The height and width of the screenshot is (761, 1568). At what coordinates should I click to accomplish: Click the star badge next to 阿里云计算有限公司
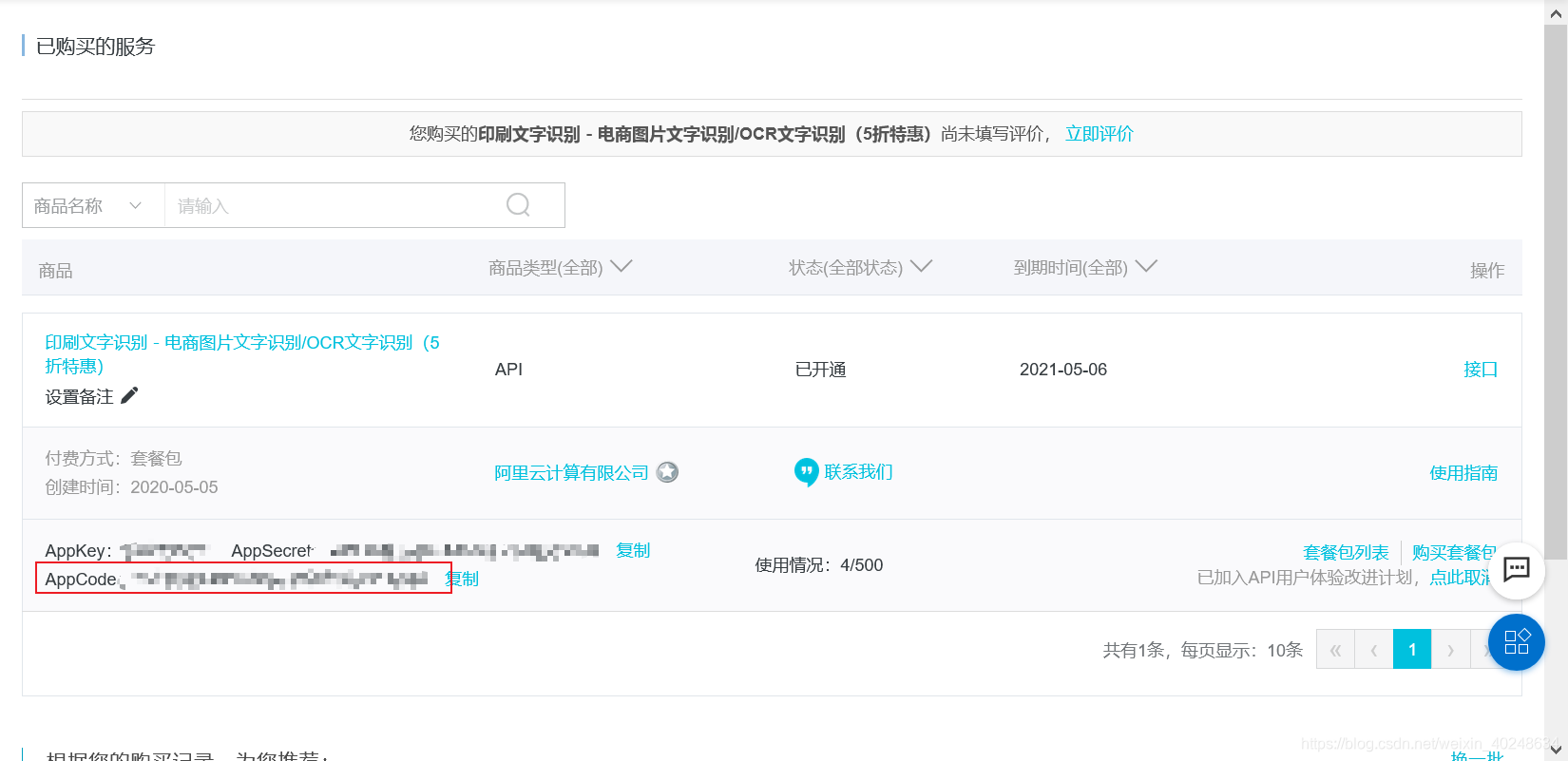click(668, 472)
